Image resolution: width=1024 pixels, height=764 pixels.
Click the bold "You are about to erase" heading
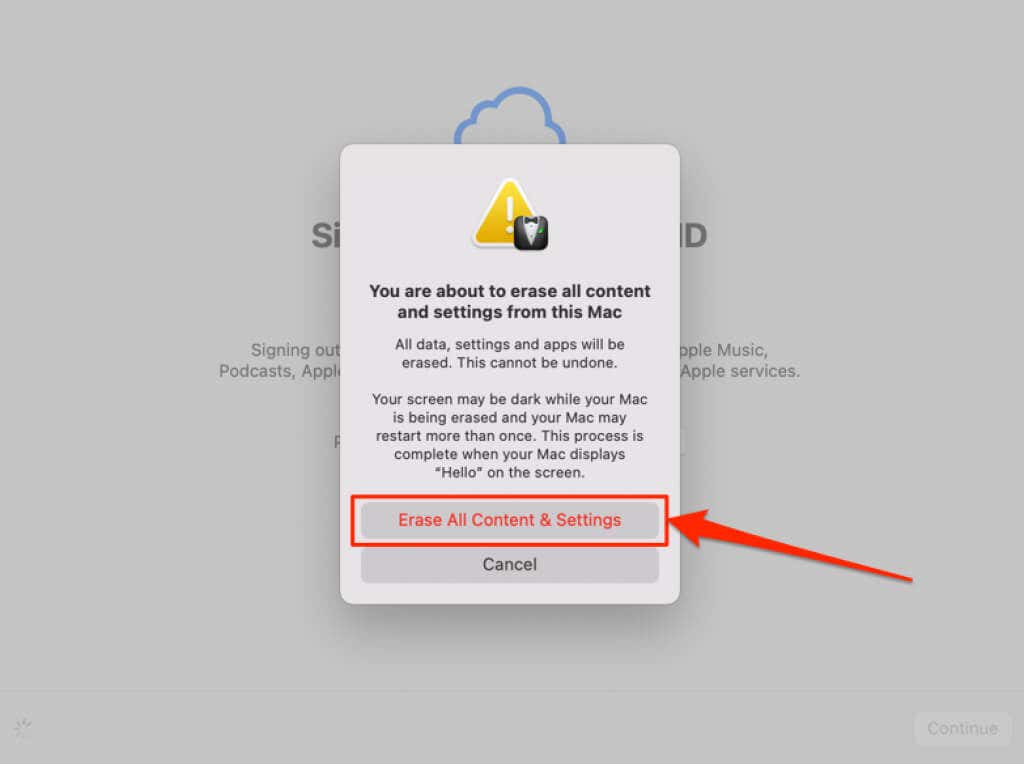point(509,301)
